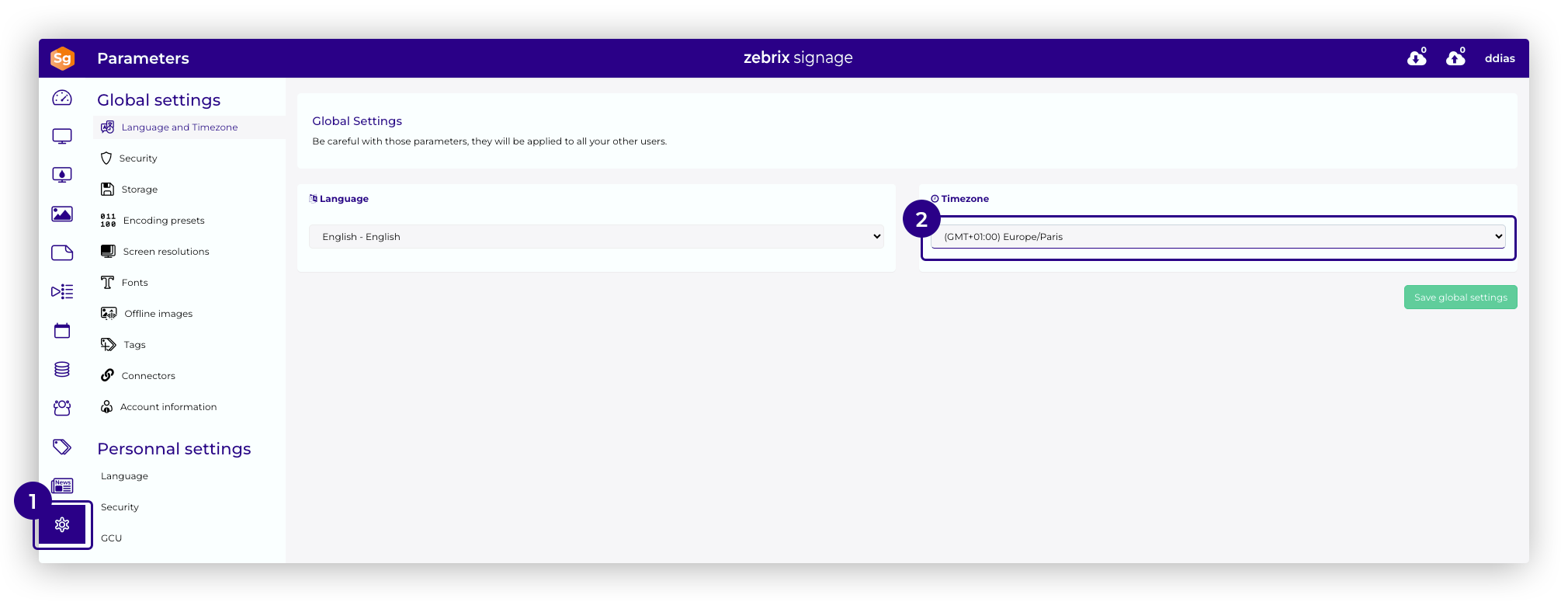Click the tags icon in left sidebar
Viewport: 1568px width, 602px height.
click(x=62, y=447)
